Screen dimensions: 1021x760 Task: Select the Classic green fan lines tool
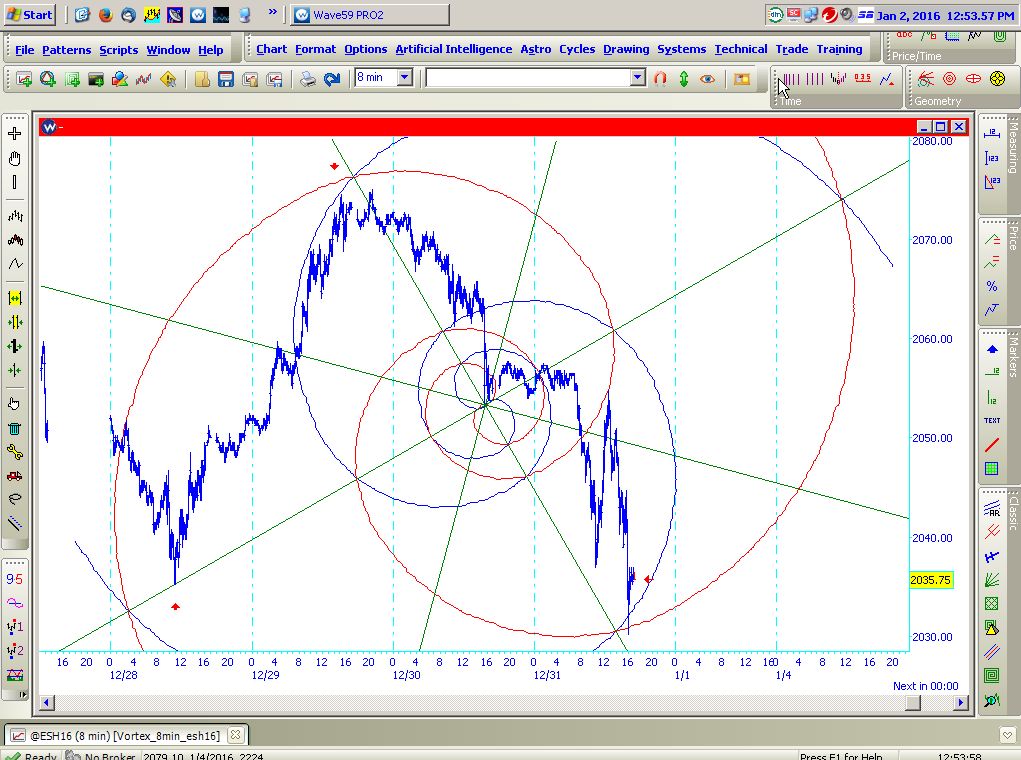(992, 580)
